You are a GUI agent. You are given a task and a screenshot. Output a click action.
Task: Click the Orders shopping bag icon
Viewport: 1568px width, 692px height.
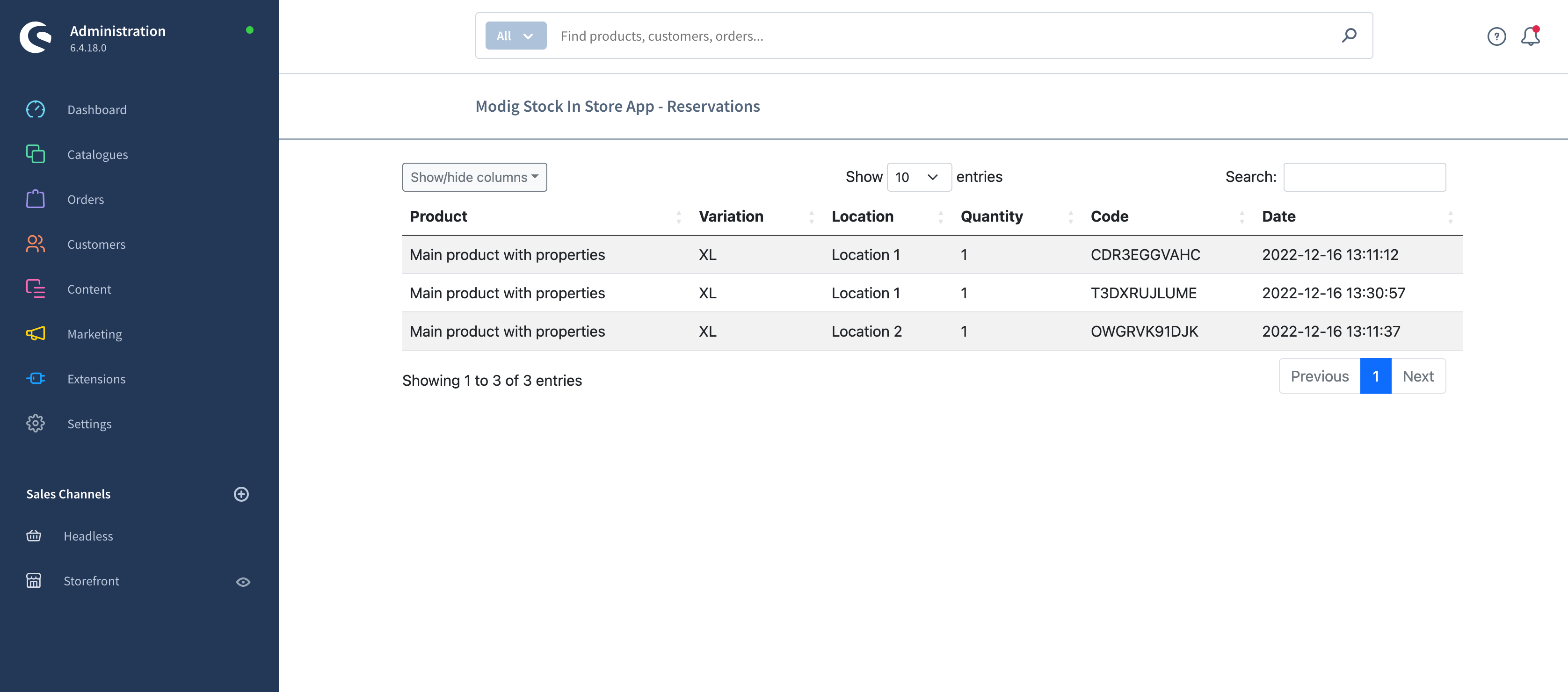(x=35, y=199)
